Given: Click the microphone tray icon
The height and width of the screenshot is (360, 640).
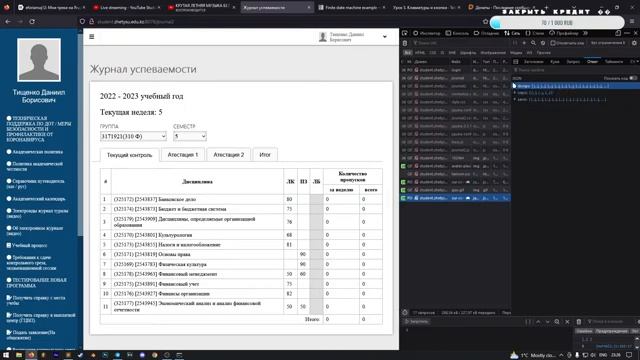Looking at the screenshot, I should tap(577, 355).
